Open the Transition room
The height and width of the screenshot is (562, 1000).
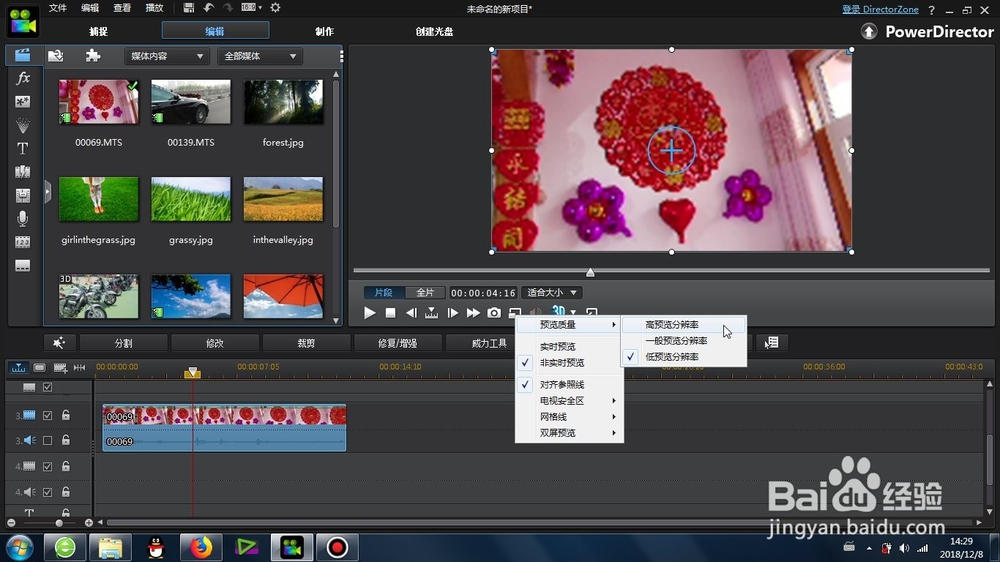[22, 172]
